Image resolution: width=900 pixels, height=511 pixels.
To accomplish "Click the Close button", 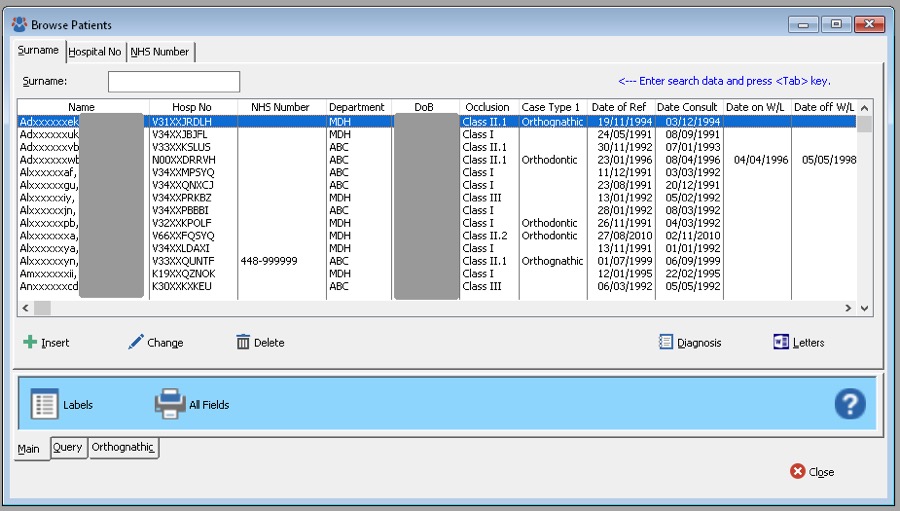I will point(812,472).
